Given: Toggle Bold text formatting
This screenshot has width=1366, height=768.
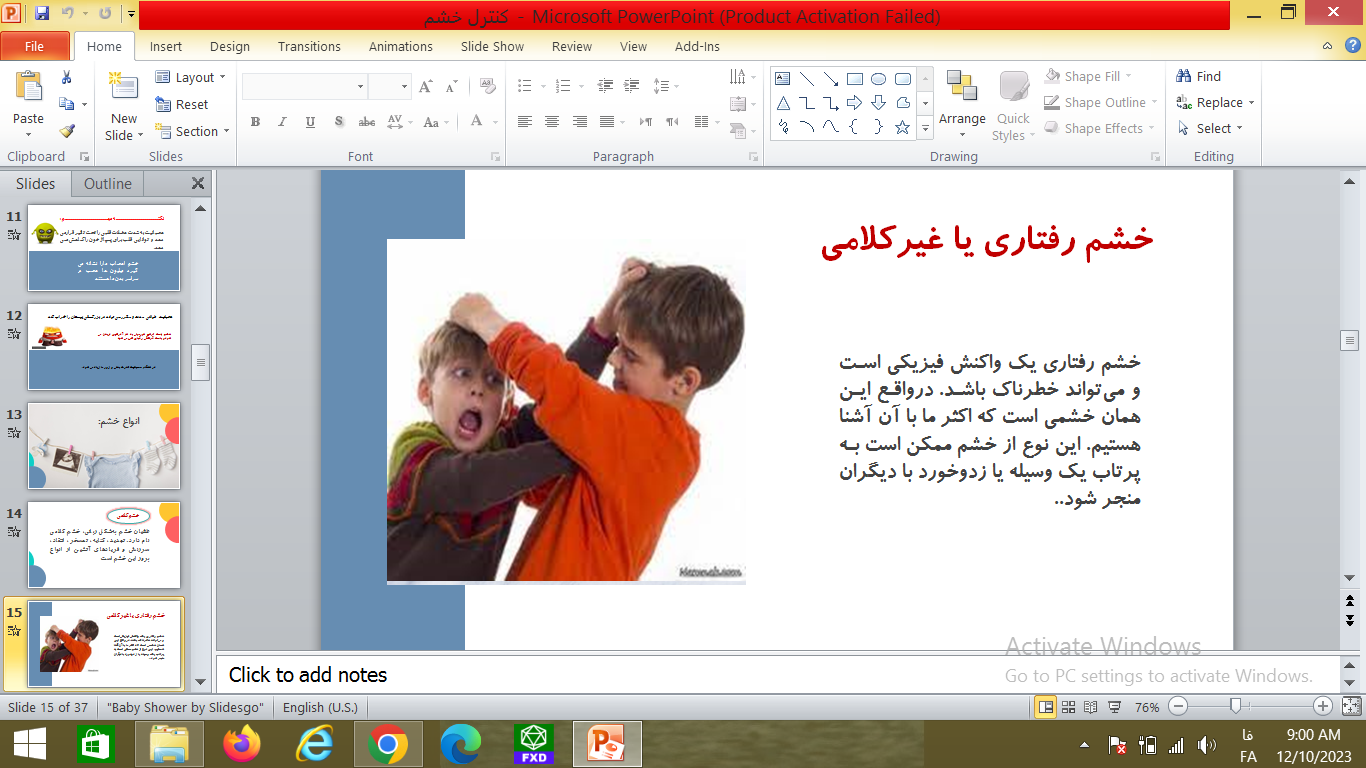Looking at the screenshot, I should click(x=255, y=122).
